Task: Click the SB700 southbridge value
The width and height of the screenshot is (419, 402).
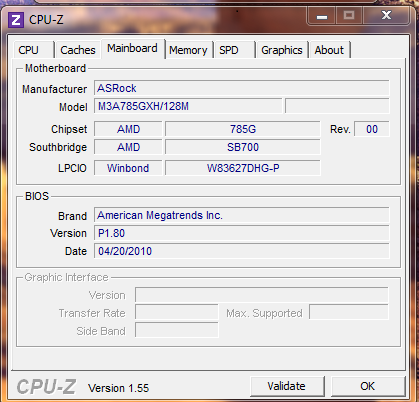Action: [x=243, y=147]
